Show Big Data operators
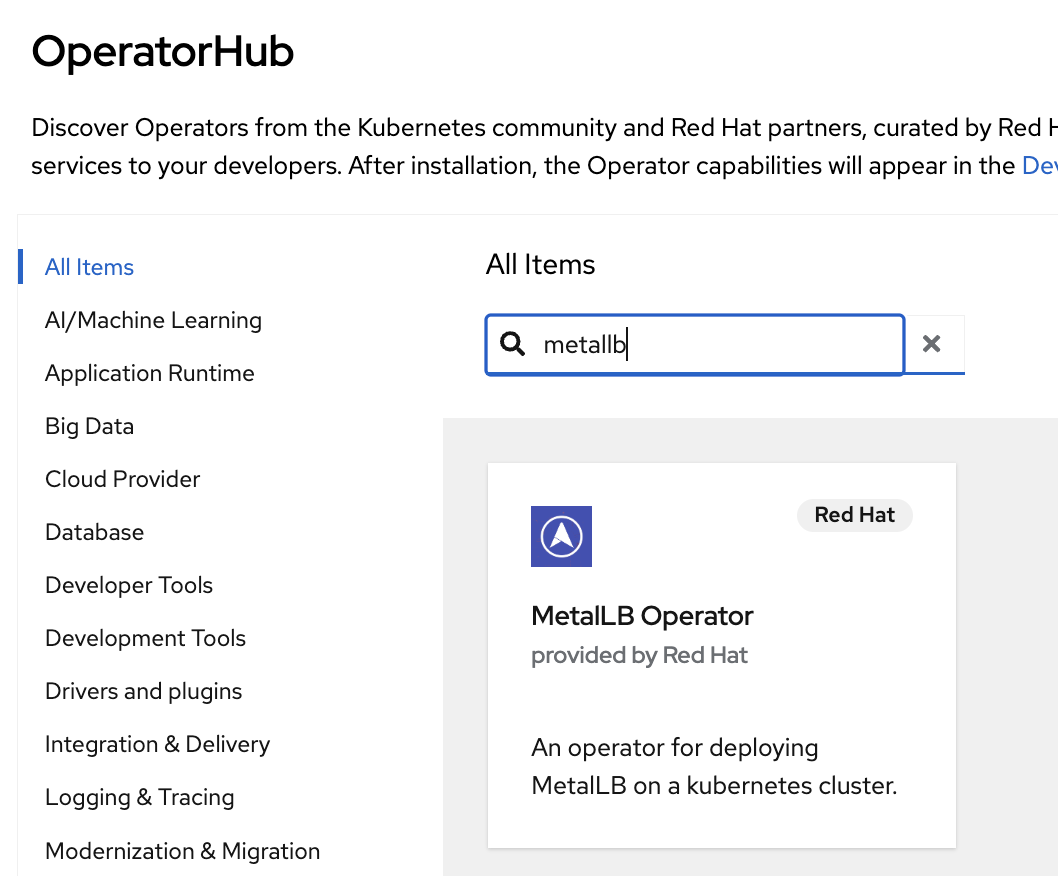 89,426
